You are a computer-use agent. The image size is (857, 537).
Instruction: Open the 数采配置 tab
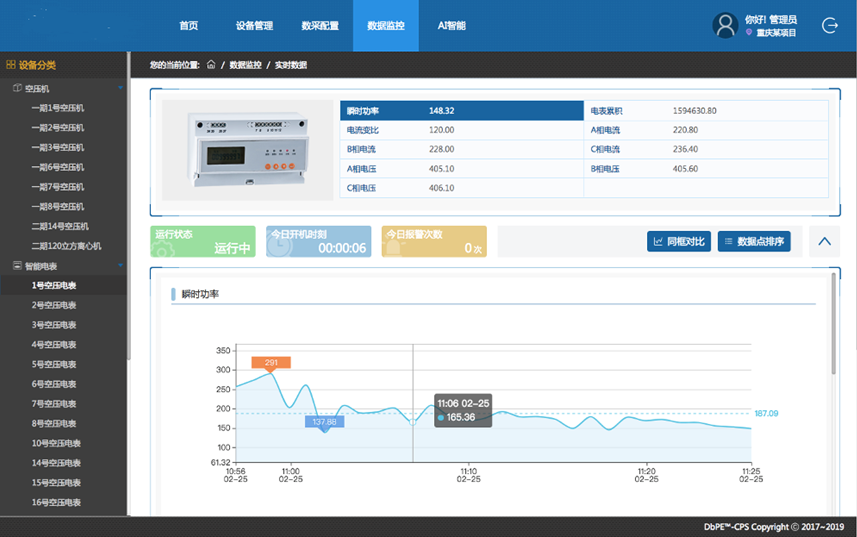320,26
